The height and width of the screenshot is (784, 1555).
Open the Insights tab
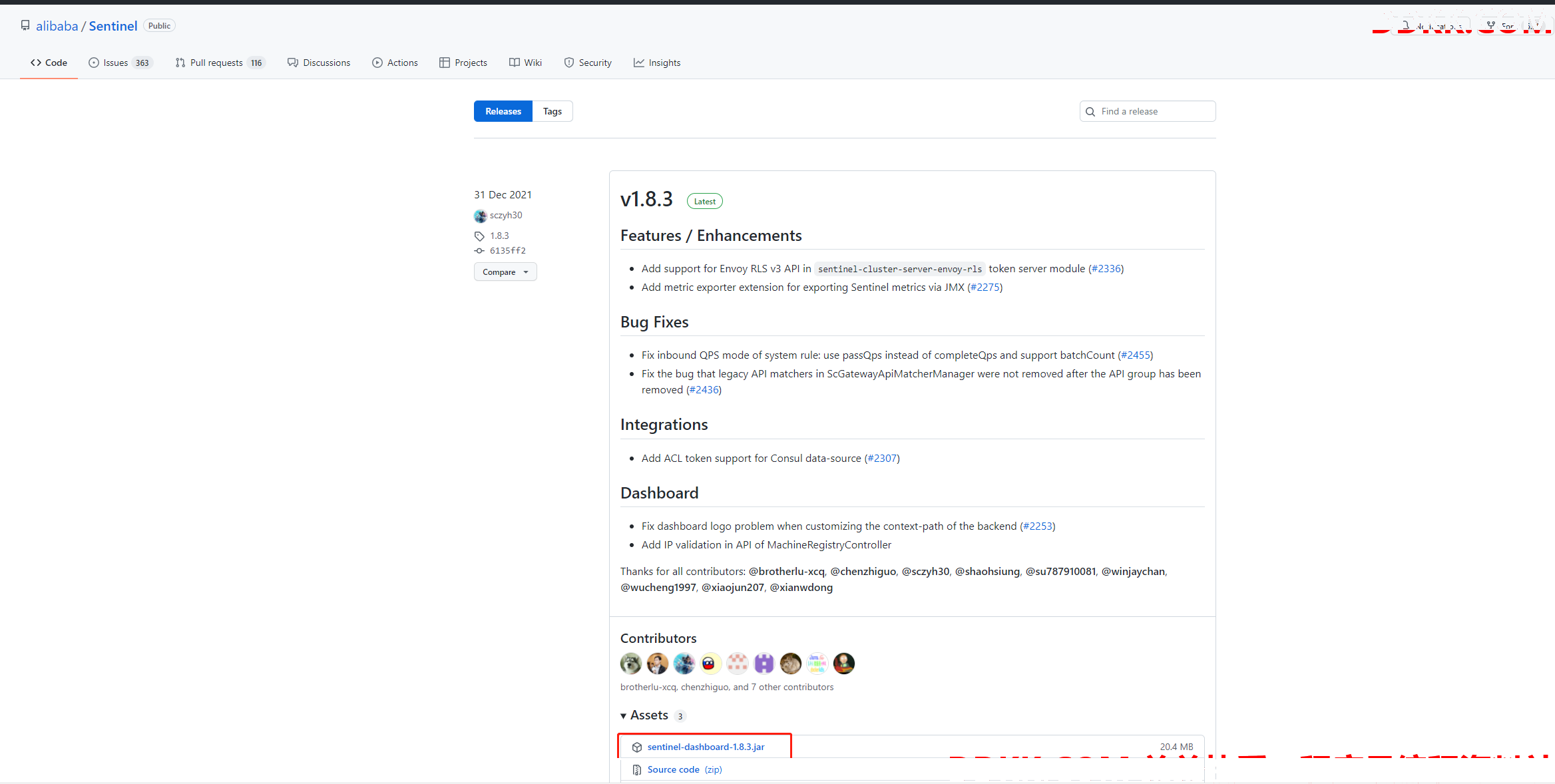pyautogui.click(x=657, y=63)
